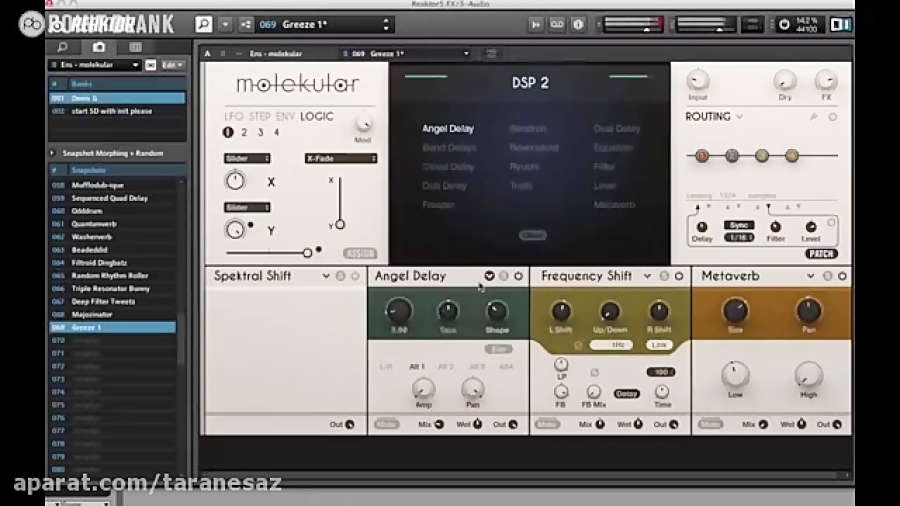Open the Edit menu in the sidebar
This screenshot has height=506, width=900.
click(172, 65)
